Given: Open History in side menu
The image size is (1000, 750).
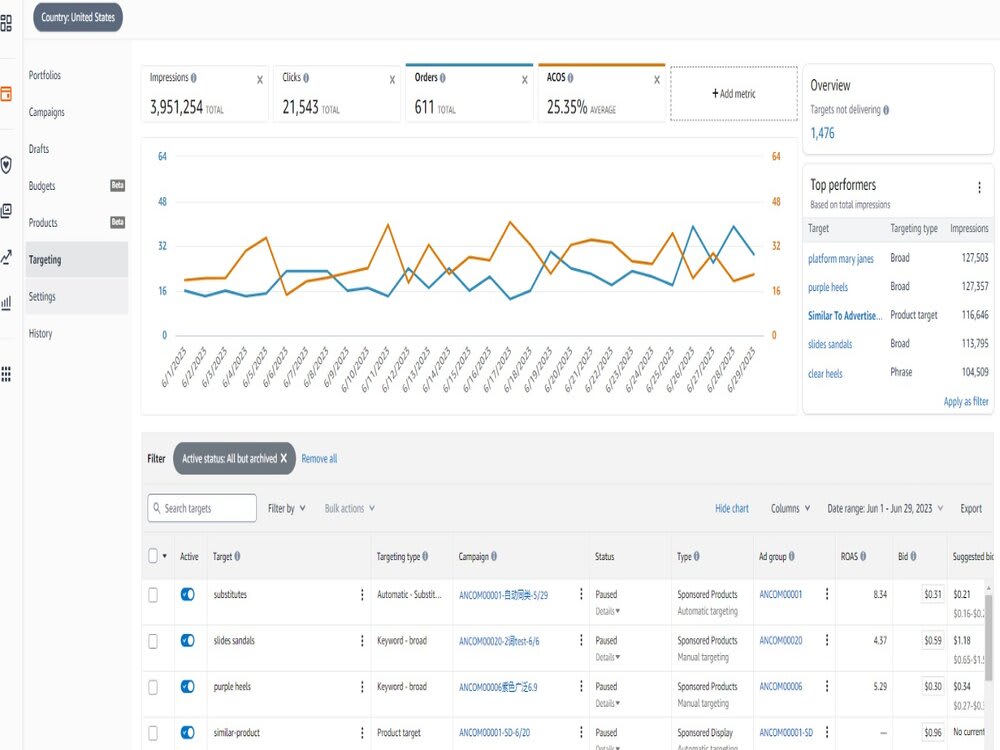Looking at the screenshot, I should [x=40, y=334].
